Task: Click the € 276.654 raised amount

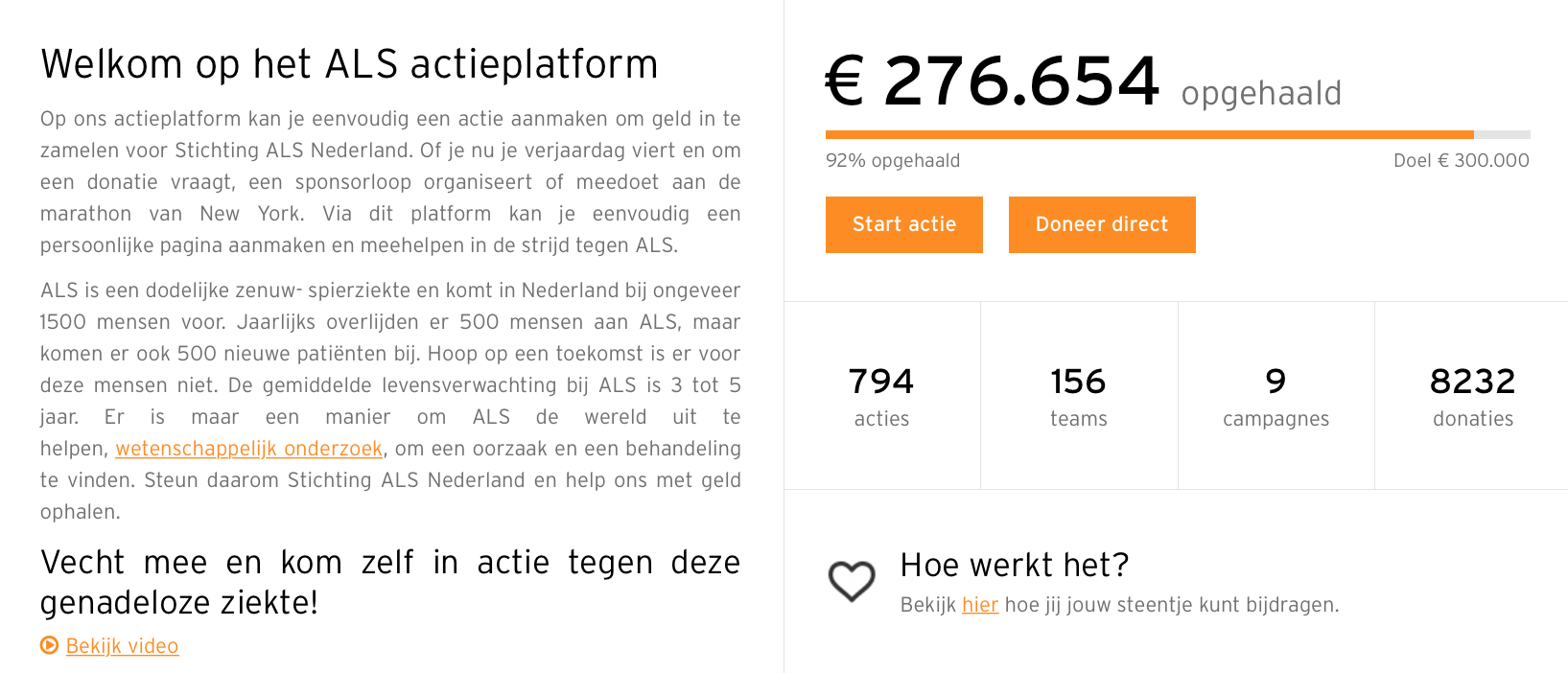Action: [x=993, y=81]
